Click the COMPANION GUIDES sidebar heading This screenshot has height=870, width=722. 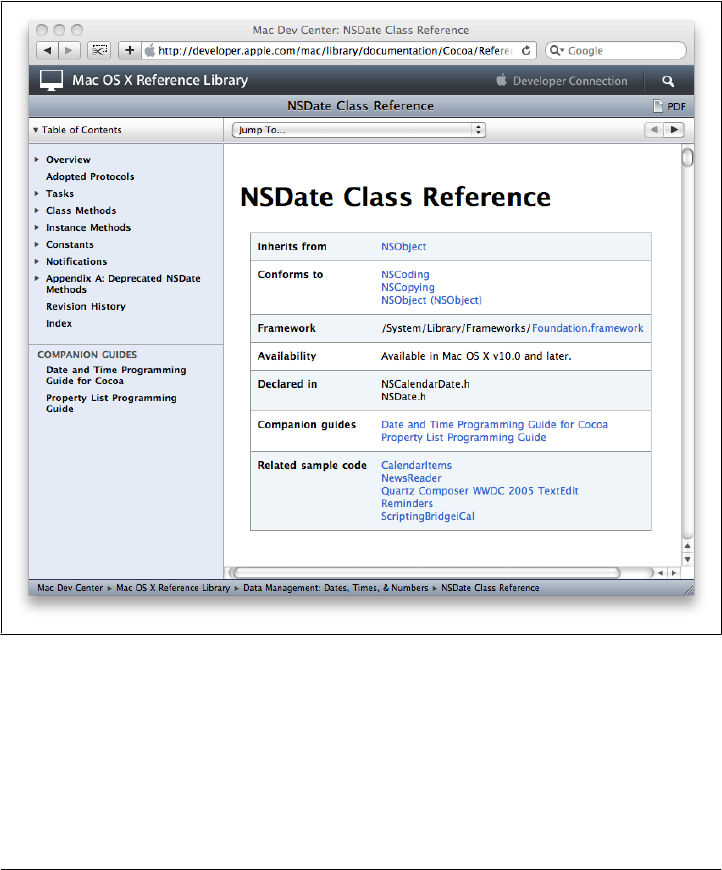(x=87, y=354)
